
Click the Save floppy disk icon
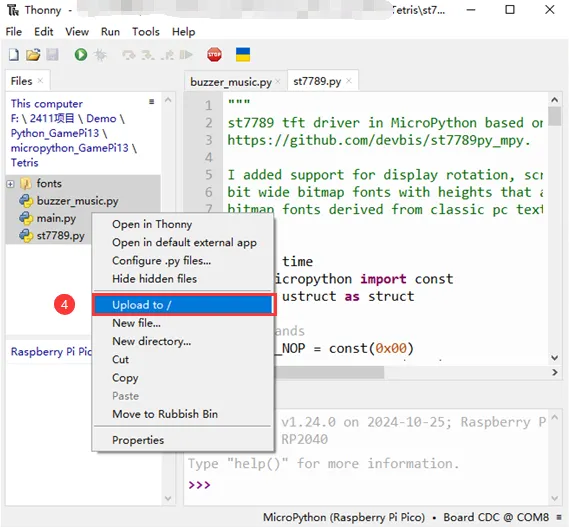coord(52,55)
